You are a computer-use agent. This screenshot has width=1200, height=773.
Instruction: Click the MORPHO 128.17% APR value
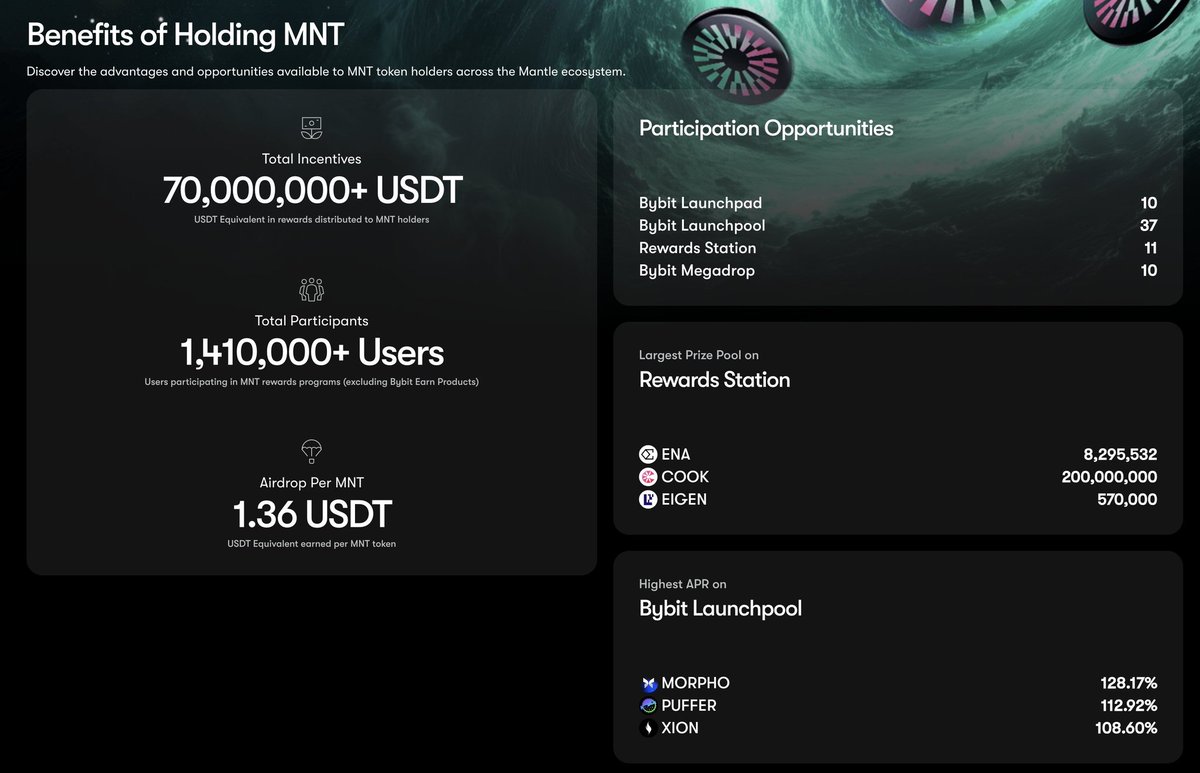(1128, 684)
